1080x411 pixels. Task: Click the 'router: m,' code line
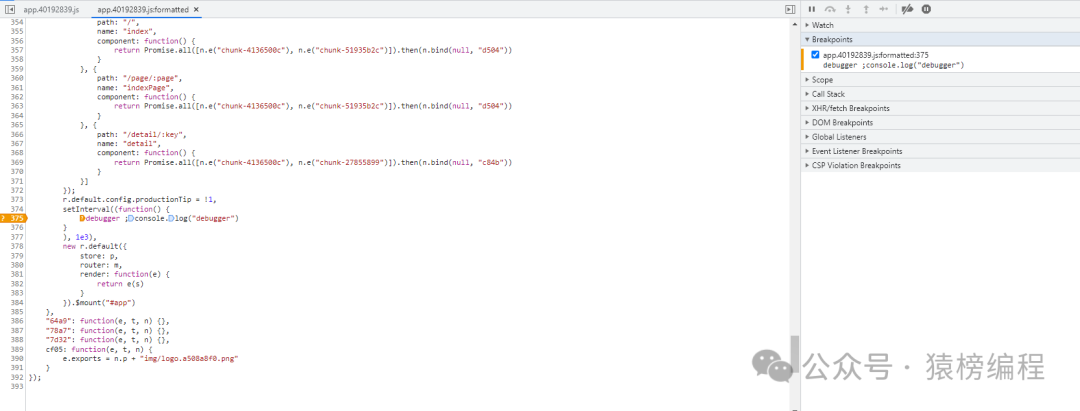coord(101,264)
